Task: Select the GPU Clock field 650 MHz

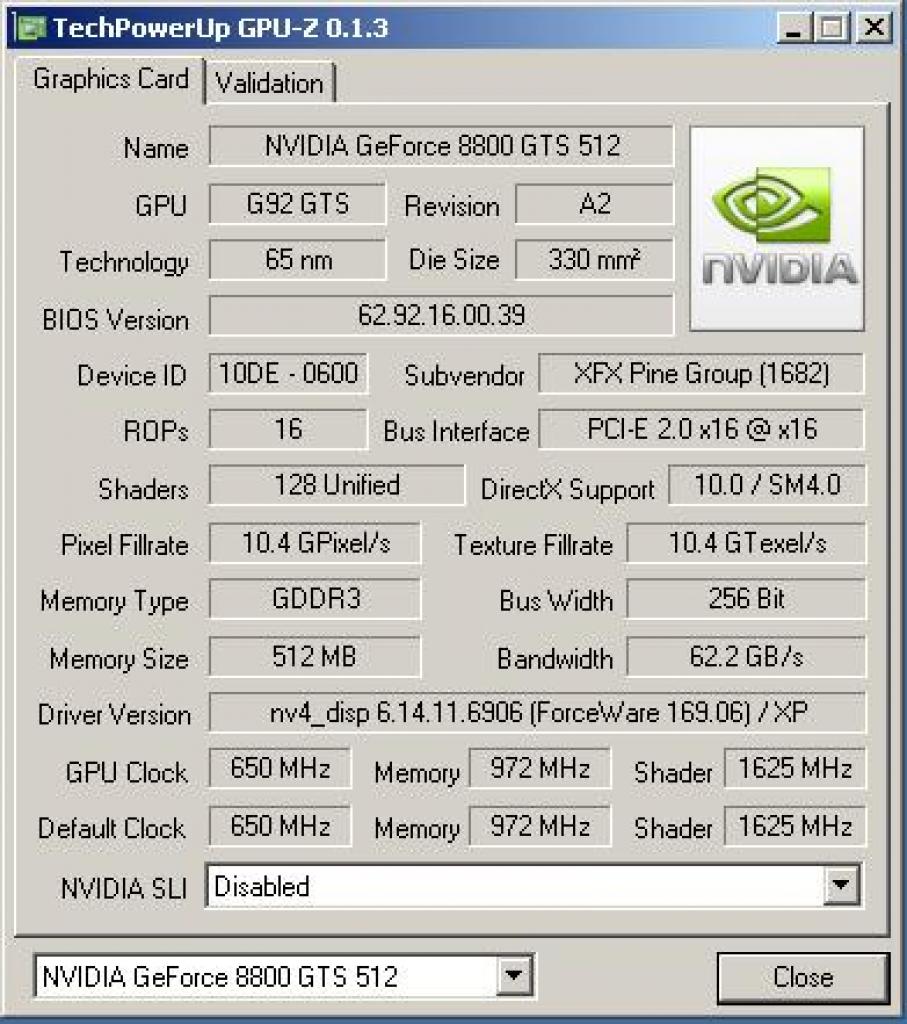Action: (x=280, y=769)
